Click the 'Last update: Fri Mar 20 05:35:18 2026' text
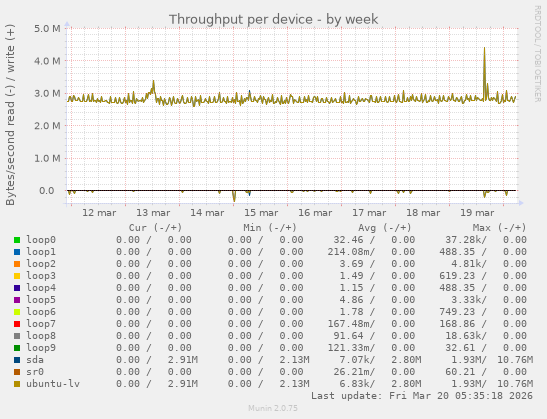 tap(422, 396)
